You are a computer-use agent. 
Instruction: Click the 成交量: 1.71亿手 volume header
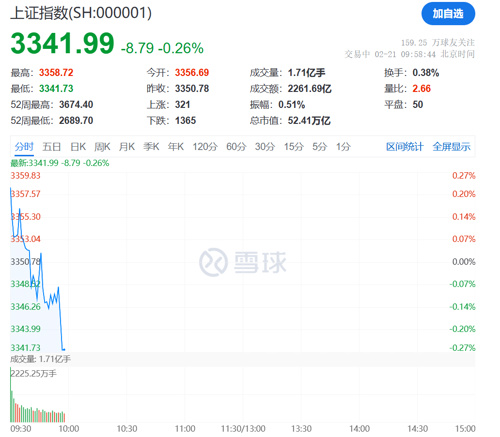(x=40, y=359)
